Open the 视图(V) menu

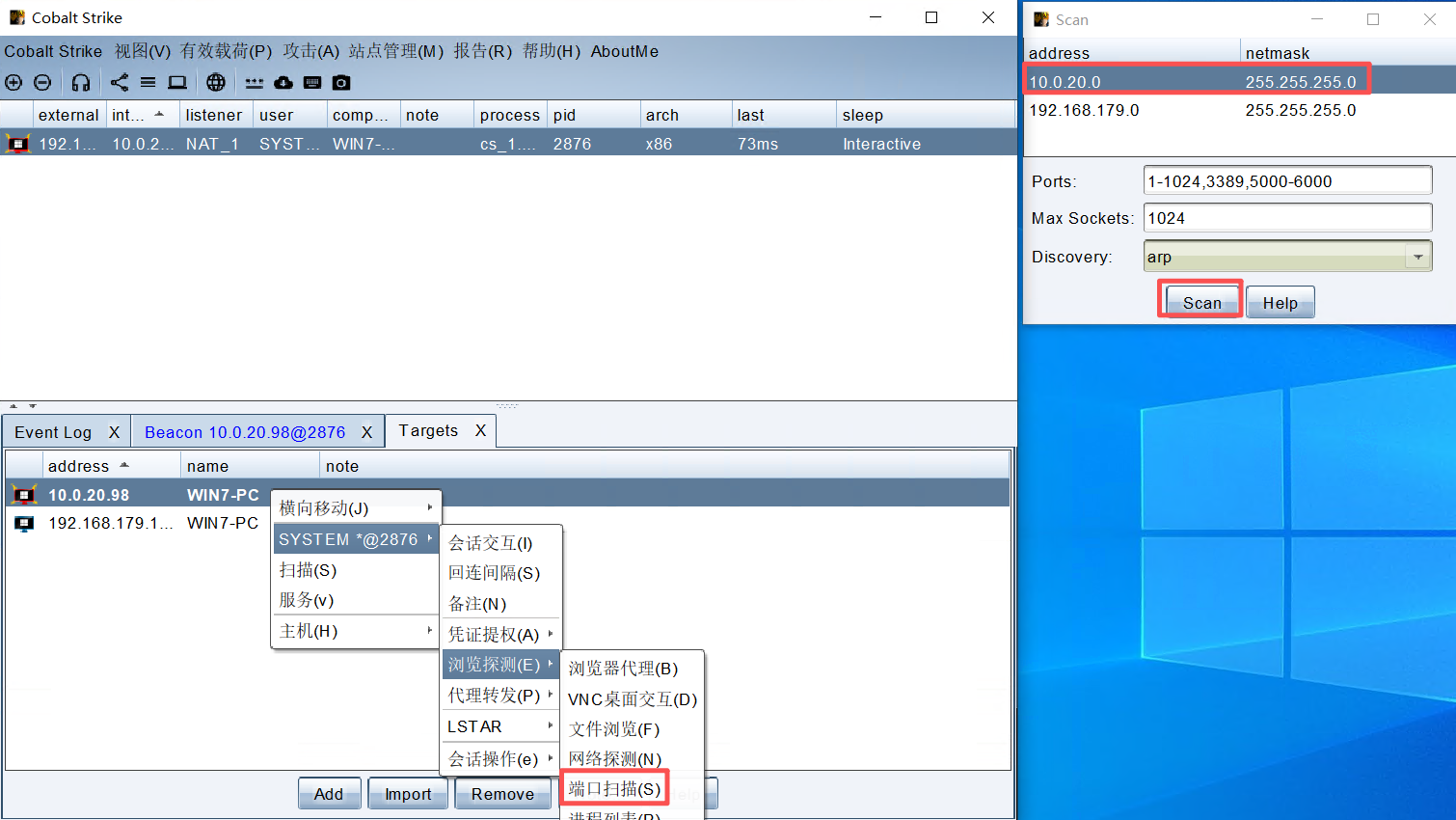143,51
